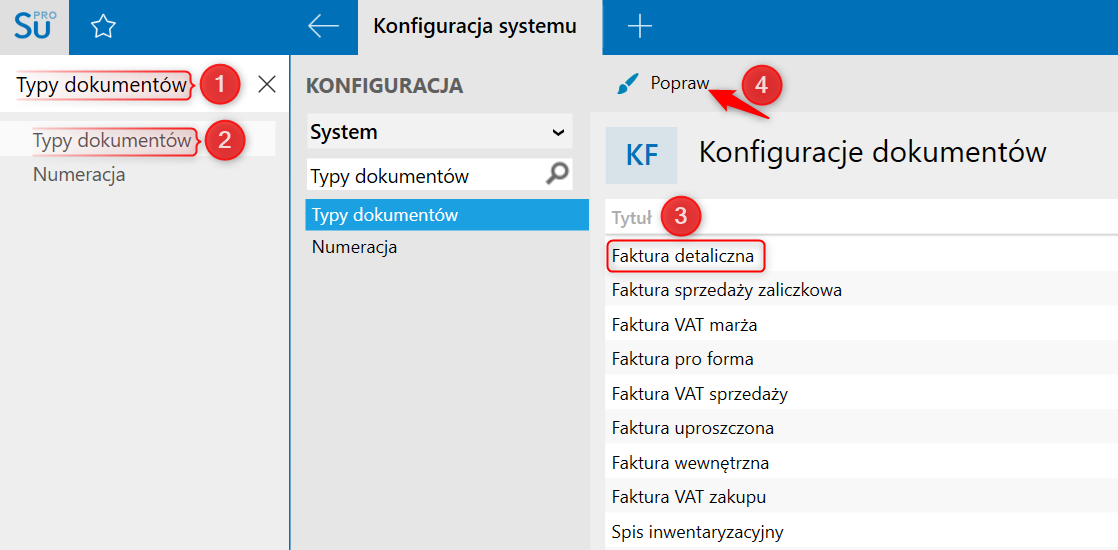Select Typy dokumentów in left search results
Image resolution: width=1118 pixels, height=550 pixels.
tap(111, 141)
